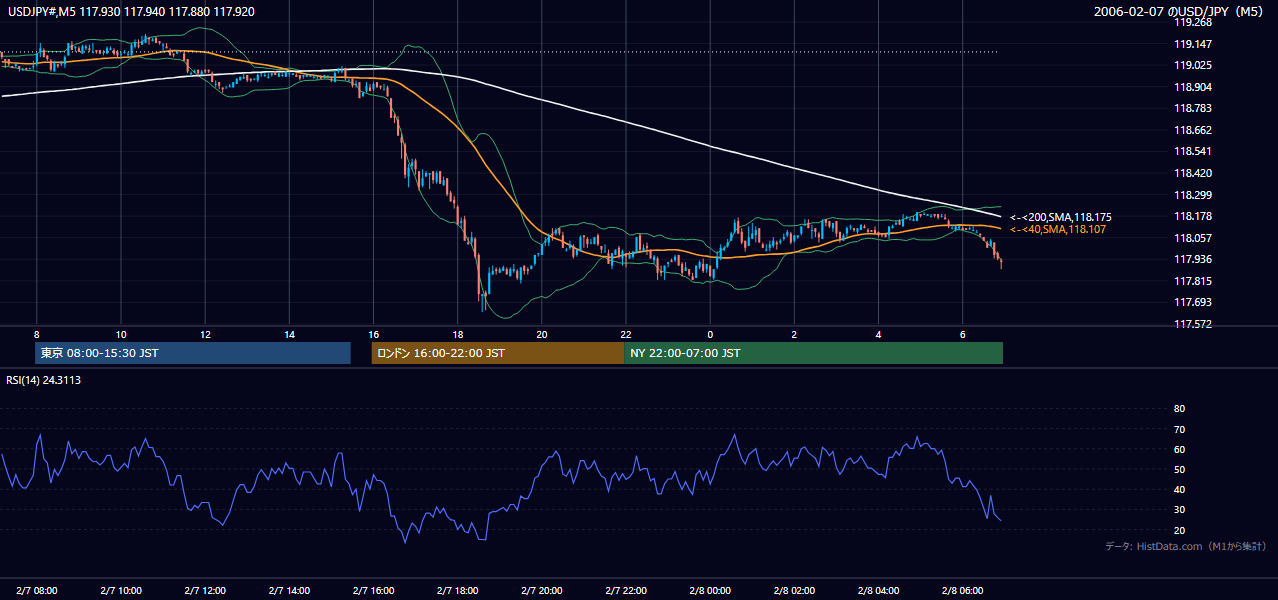
Task: Click the RSI 60 level label
Action: click(x=1179, y=449)
